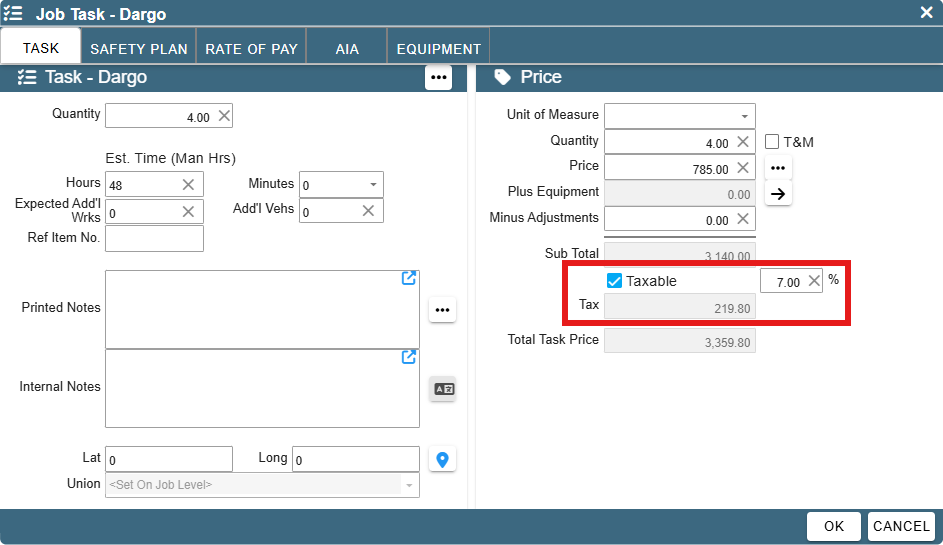Open Printed Notes in popup editor
943x545 pixels.
[409, 278]
